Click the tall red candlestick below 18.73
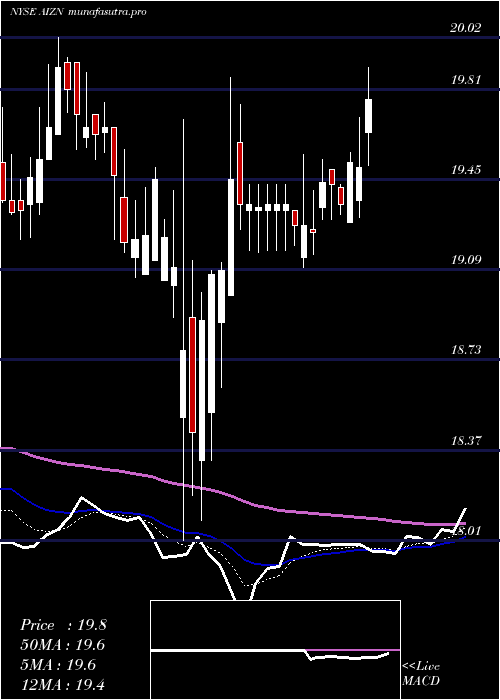Image resolution: width=500 pixels, height=700 pixels. pyautogui.click(x=192, y=375)
